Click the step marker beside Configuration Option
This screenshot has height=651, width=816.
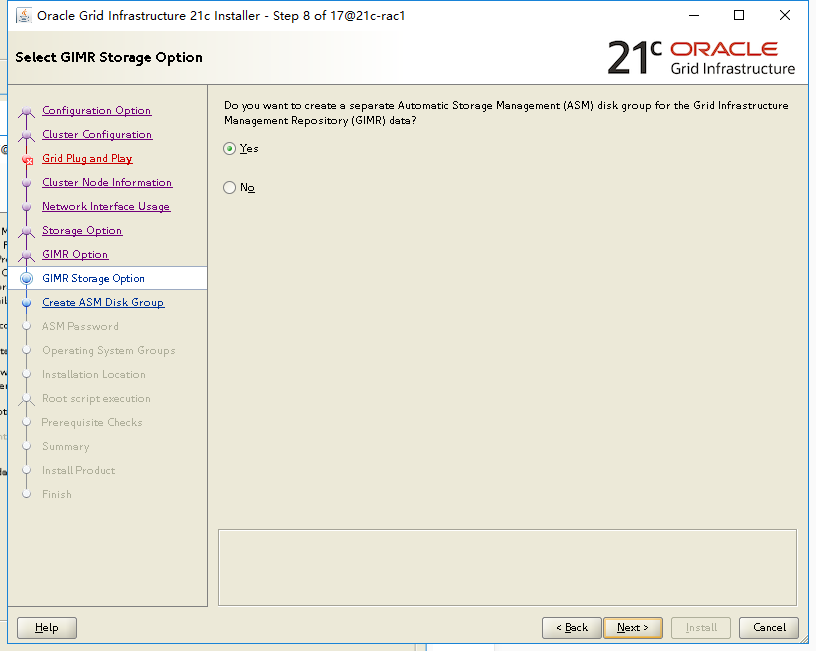click(x=27, y=111)
